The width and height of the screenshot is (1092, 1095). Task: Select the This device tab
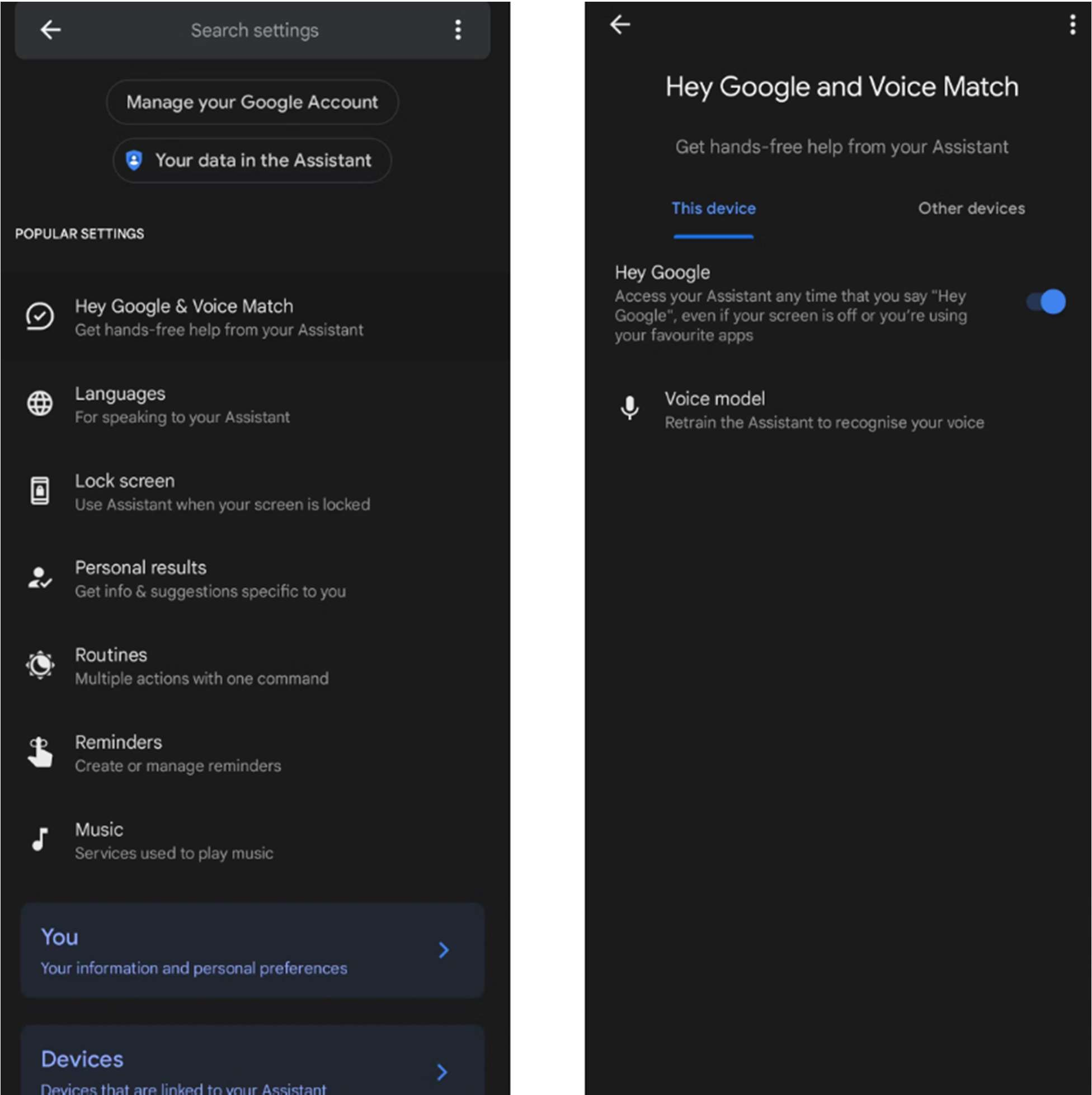click(713, 209)
